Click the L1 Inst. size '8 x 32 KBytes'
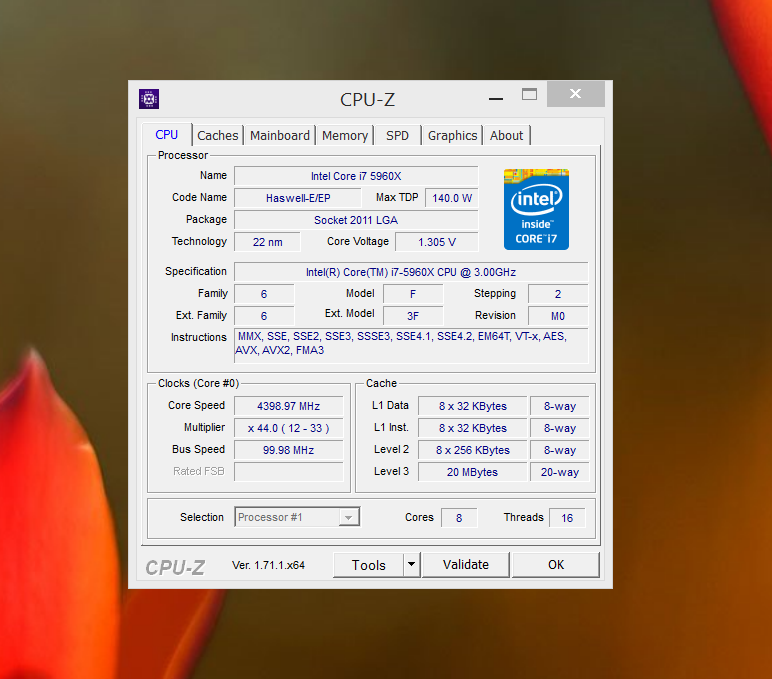This screenshot has width=772, height=679. coord(473,428)
